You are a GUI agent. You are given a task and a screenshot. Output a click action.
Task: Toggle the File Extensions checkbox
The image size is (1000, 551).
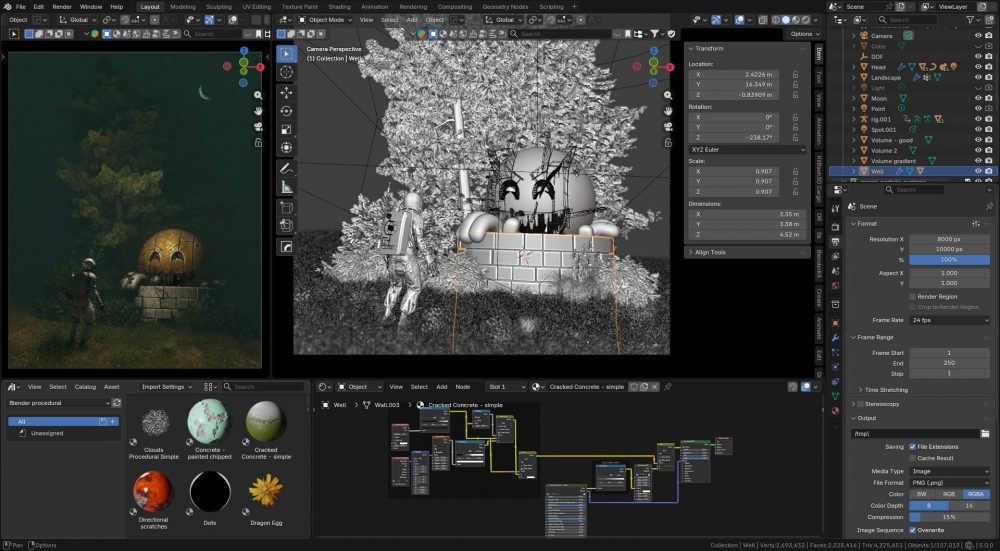pyautogui.click(x=913, y=446)
